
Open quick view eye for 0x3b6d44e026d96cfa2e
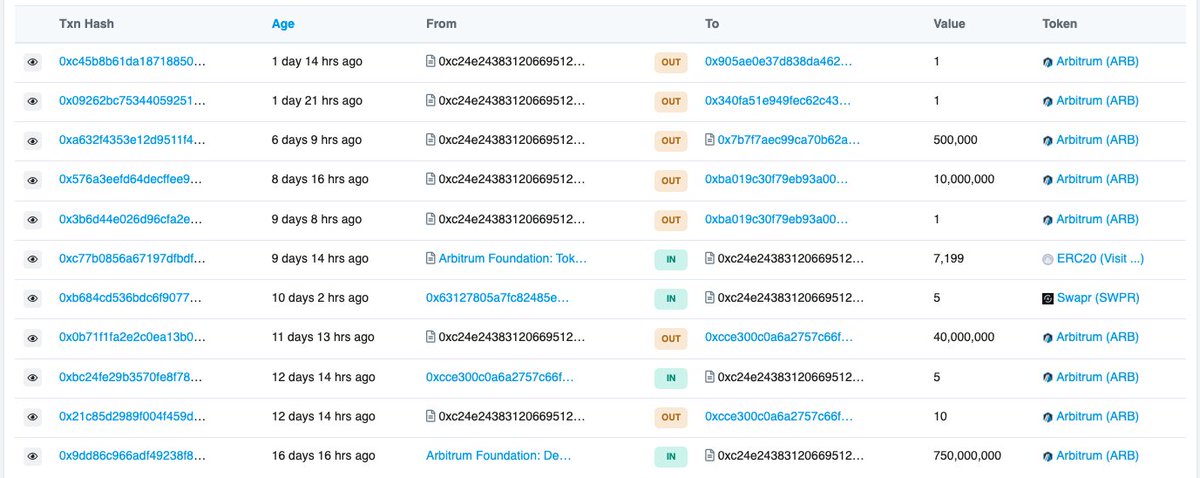pos(32,220)
